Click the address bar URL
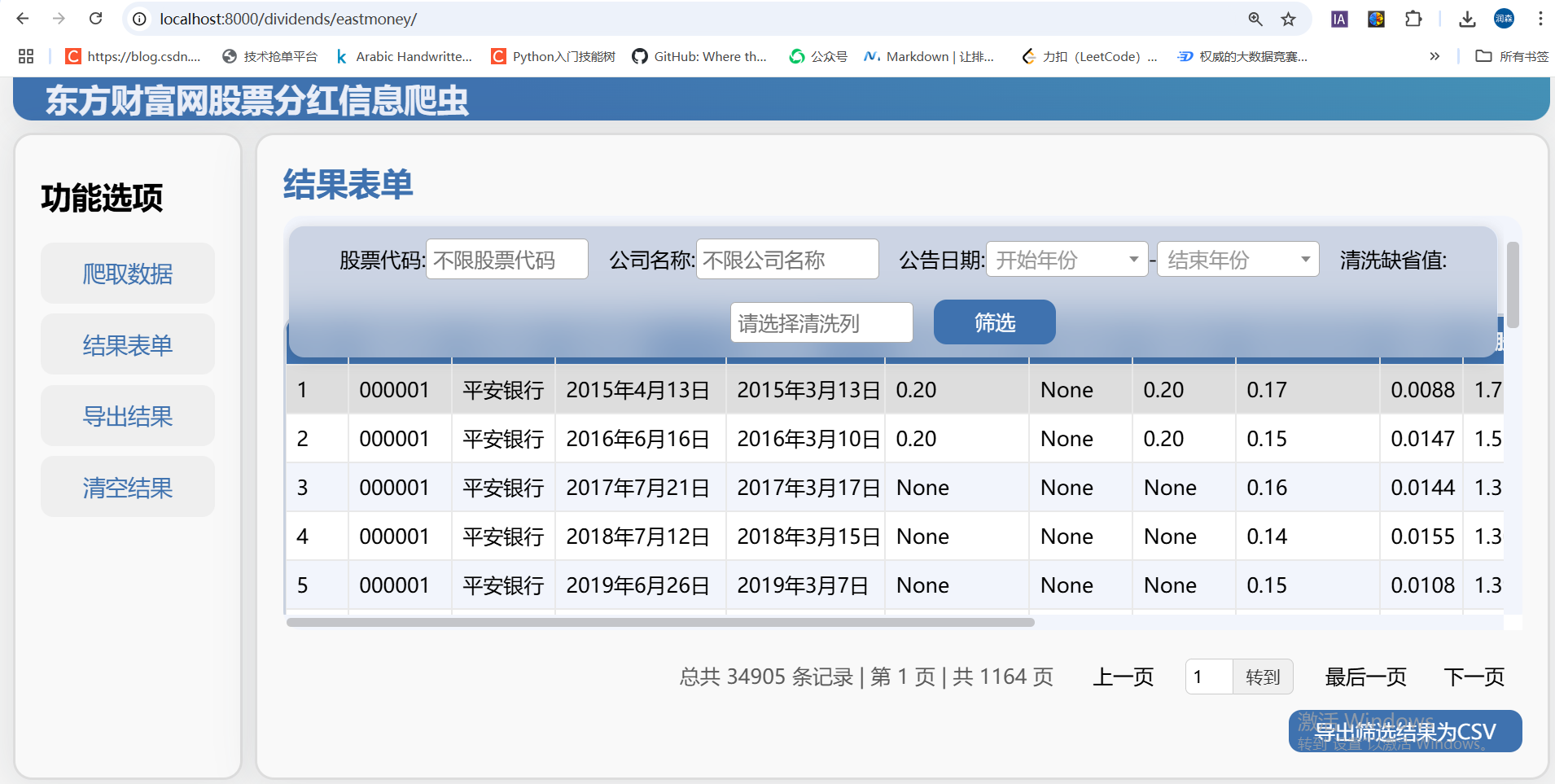The width and height of the screenshot is (1555, 784). pos(288,19)
